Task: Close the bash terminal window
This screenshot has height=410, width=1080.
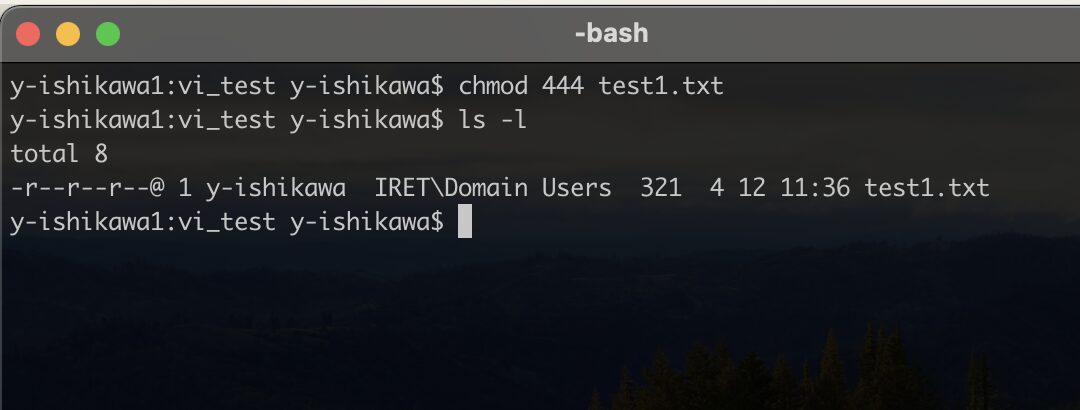Action: pos(28,34)
